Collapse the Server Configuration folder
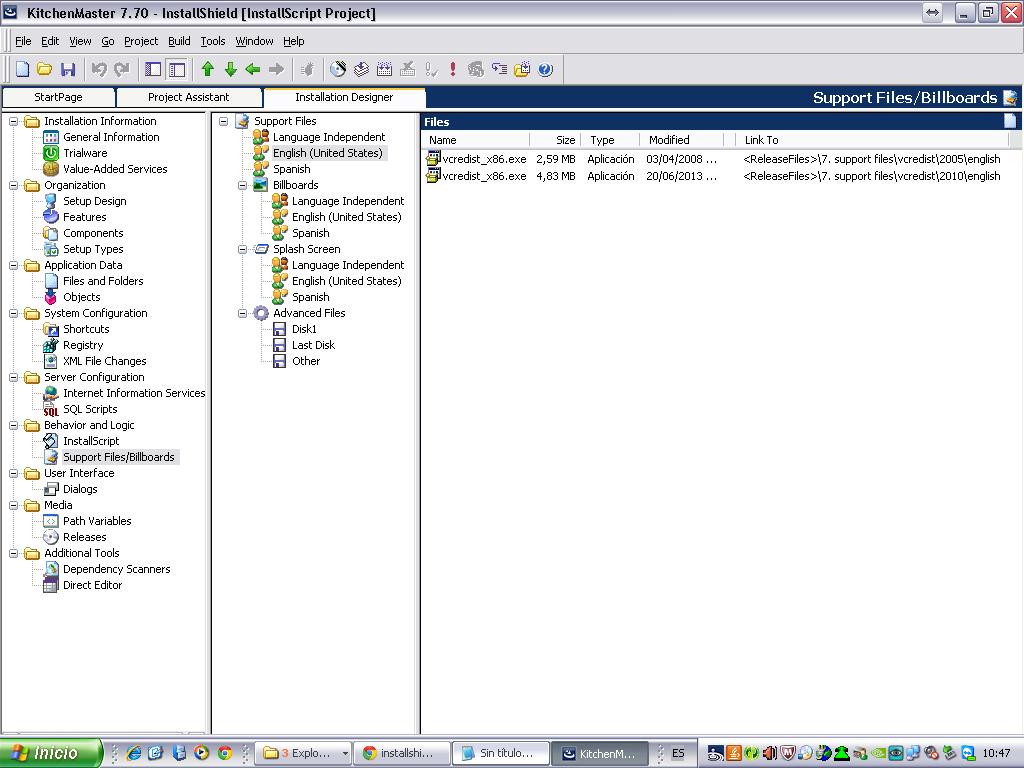Image resolution: width=1024 pixels, height=768 pixels. click(x=13, y=377)
